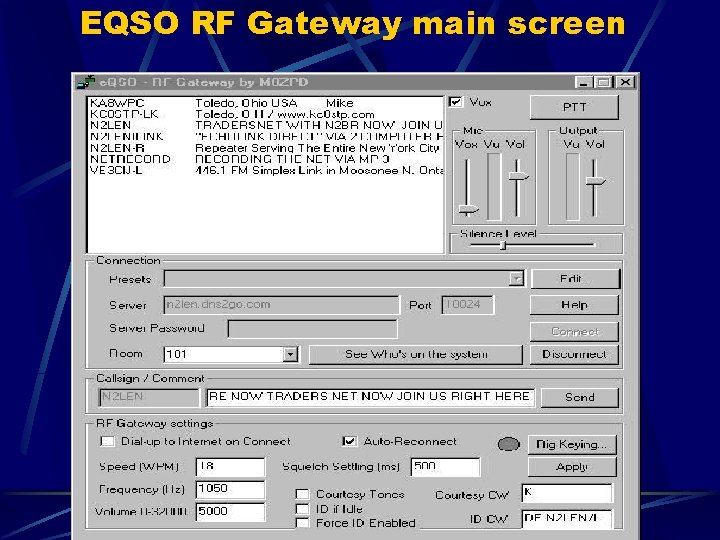720x540 pixels.
Task: Click the Output Vu level meter
Action: pos(572,186)
